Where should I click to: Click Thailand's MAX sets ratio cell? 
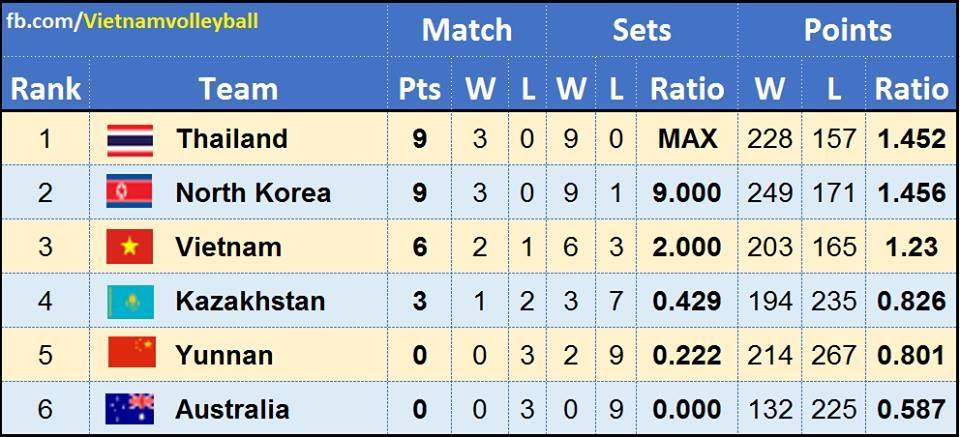pos(687,138)
